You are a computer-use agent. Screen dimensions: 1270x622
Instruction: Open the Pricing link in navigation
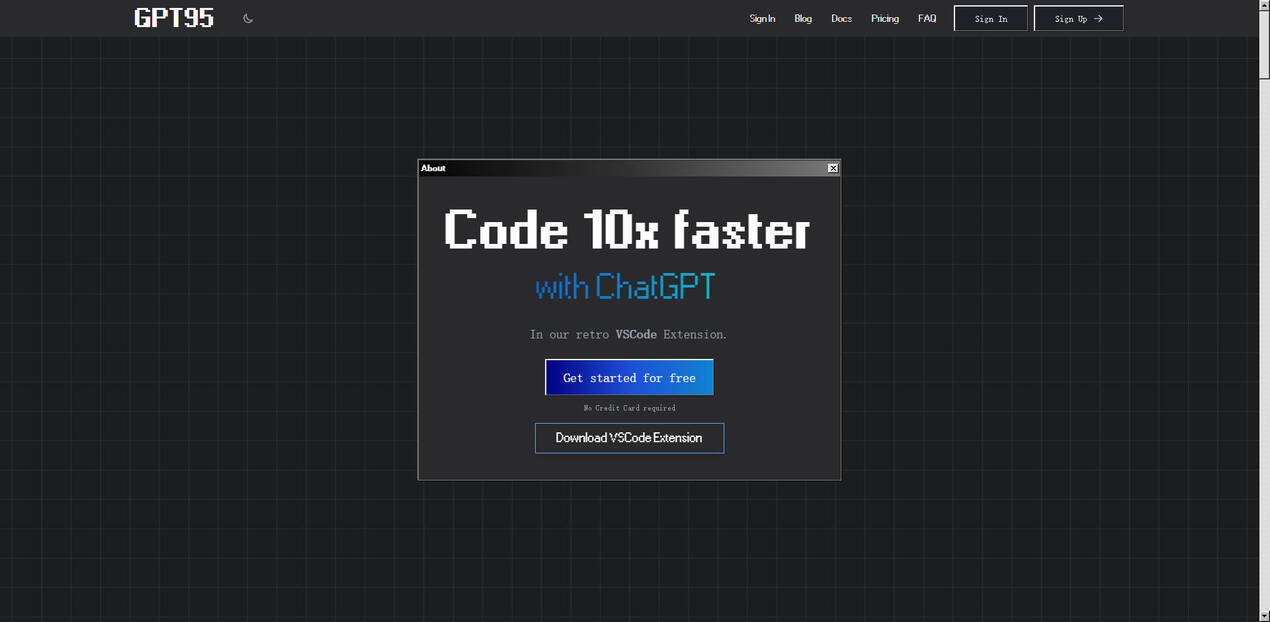[x=885, y=18]
